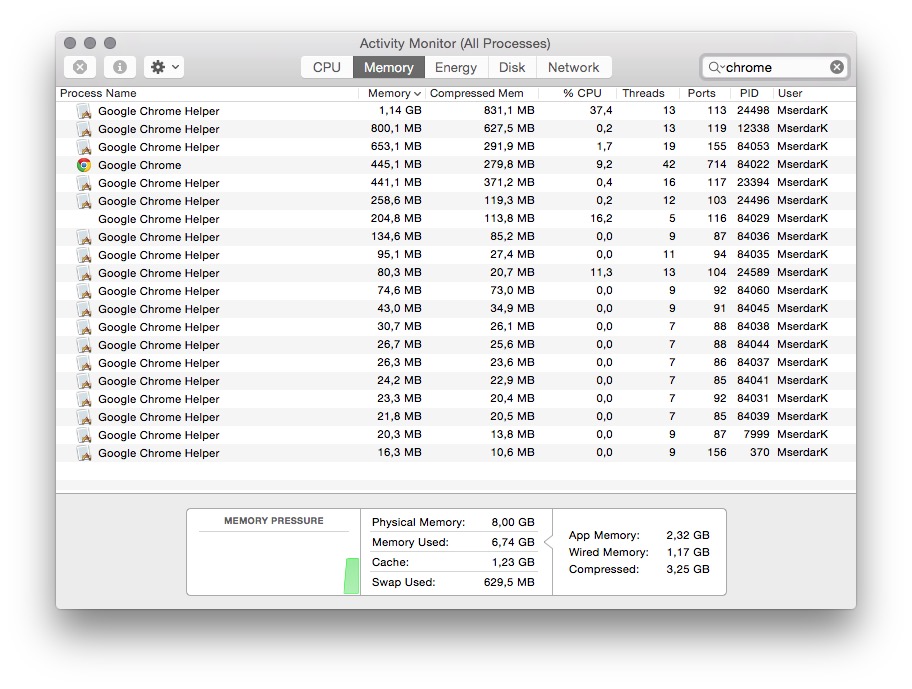
Task: Click the helper icon for PID 7999
Action: point(84,435)
